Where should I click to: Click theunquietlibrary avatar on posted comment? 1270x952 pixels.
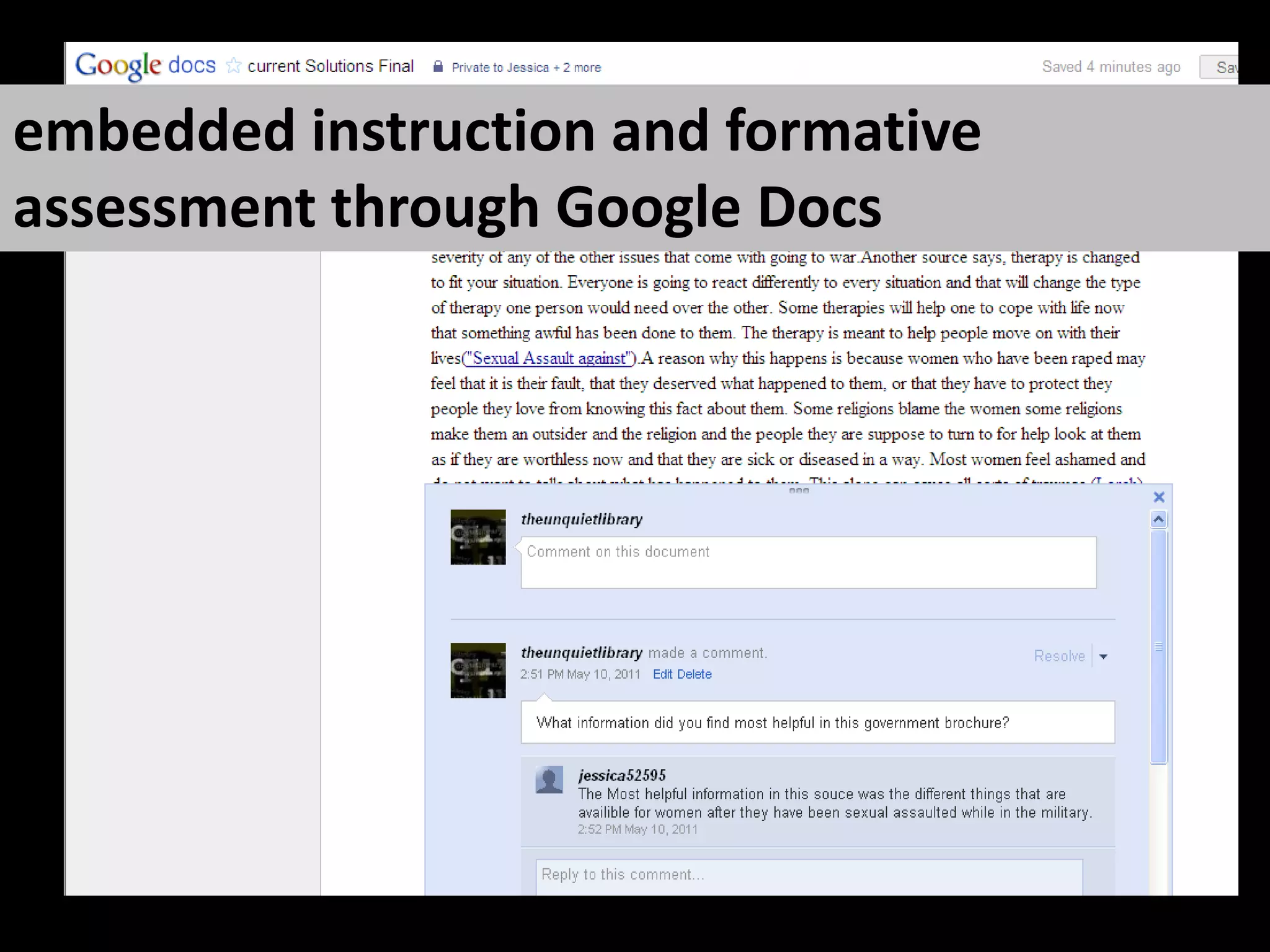click(x=477, y=671)
